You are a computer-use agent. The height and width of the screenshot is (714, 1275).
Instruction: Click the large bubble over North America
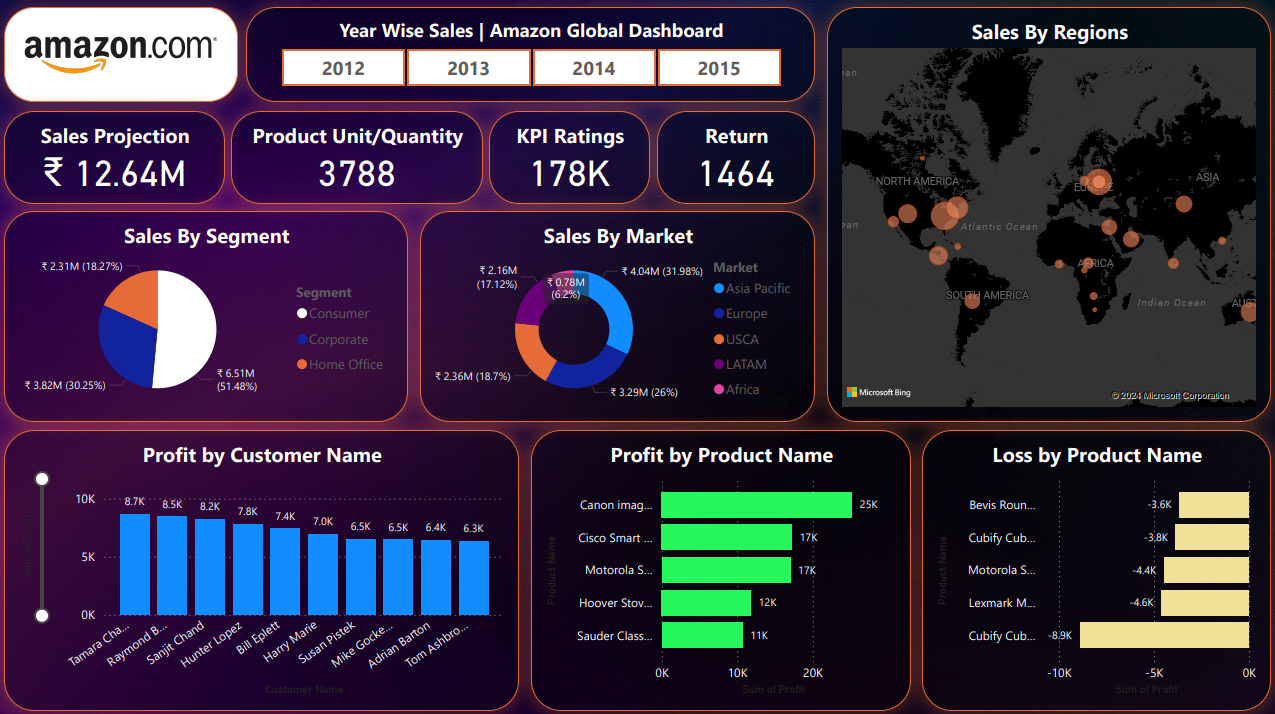coord(944,215)
